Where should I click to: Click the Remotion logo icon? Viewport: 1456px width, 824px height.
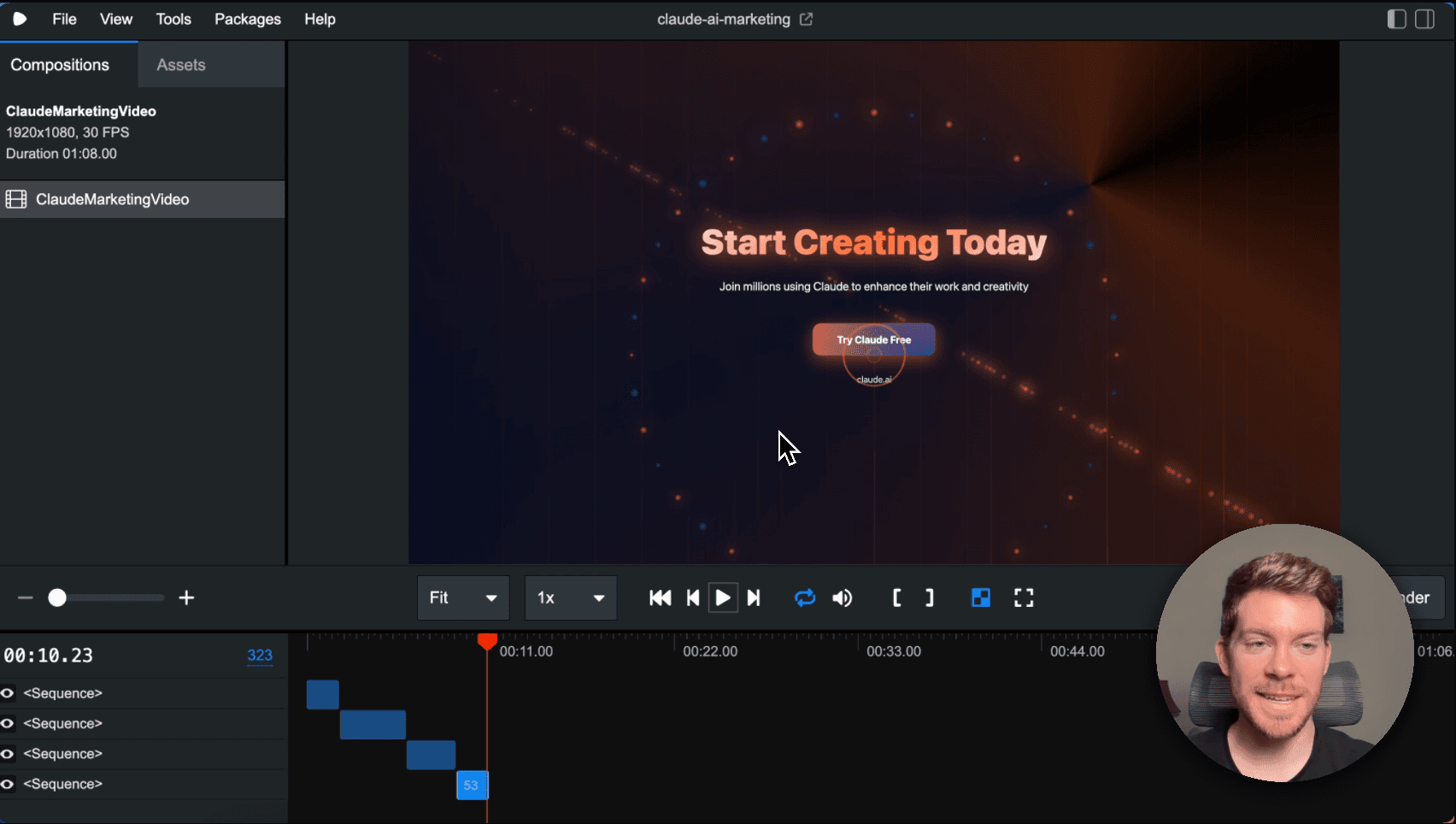pos(20,19)
